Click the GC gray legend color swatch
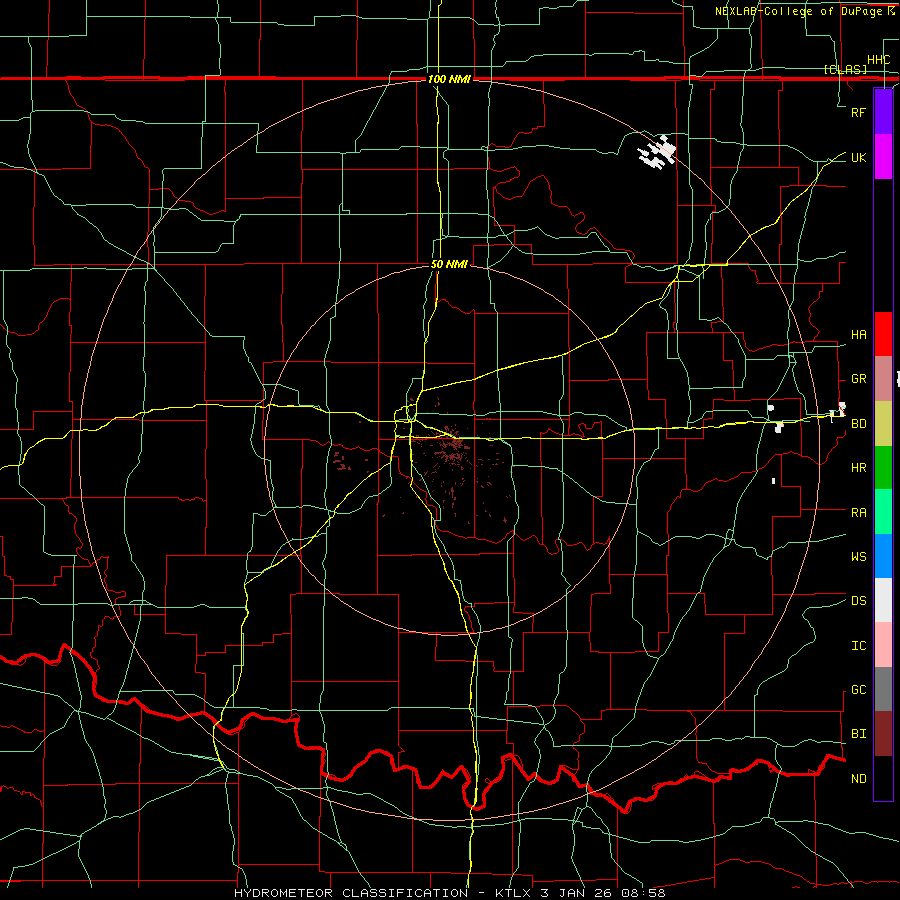This screenshot has height=900, width=900. click(883, 689)
